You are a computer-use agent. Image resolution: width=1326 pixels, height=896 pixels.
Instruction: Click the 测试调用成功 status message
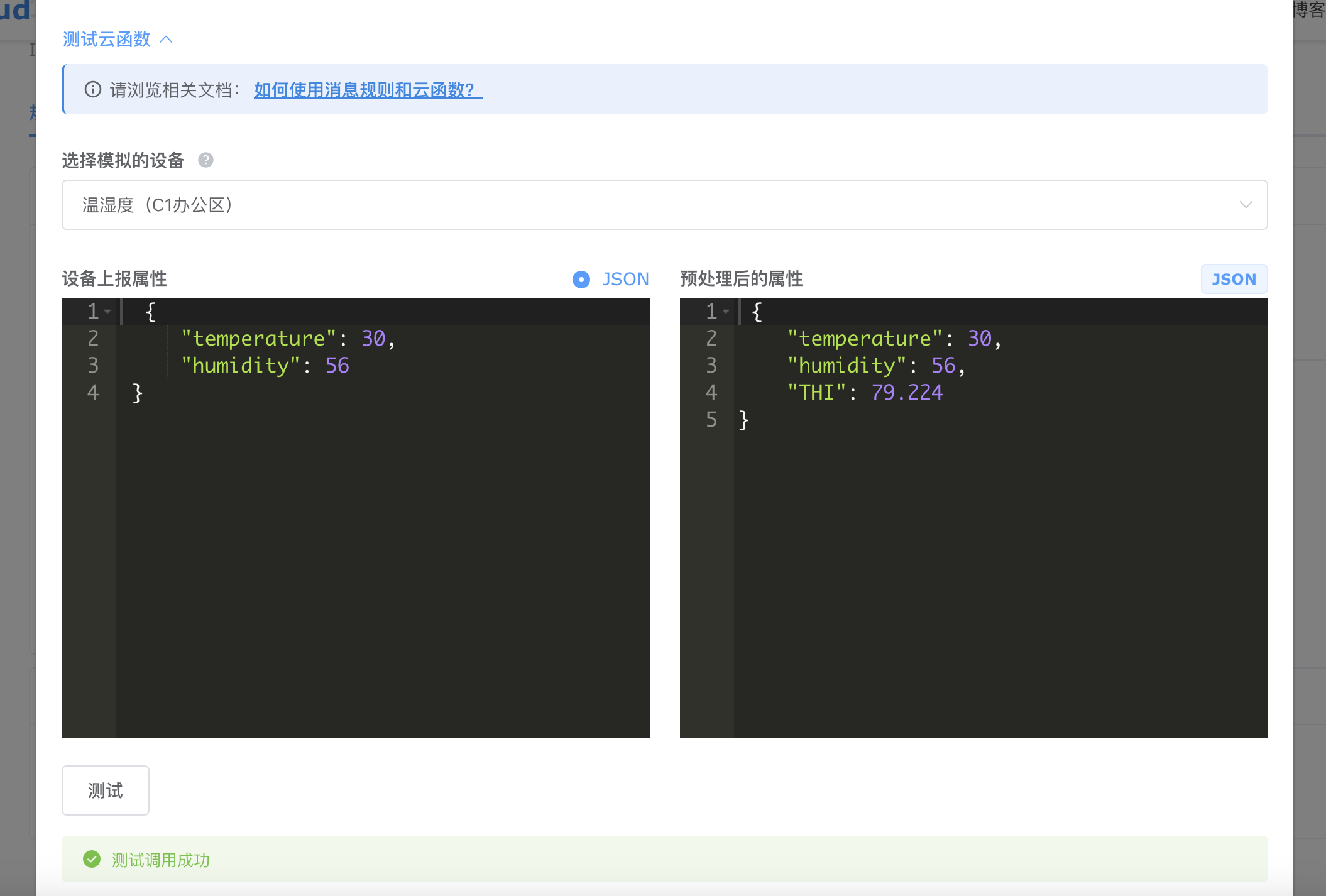161,860
